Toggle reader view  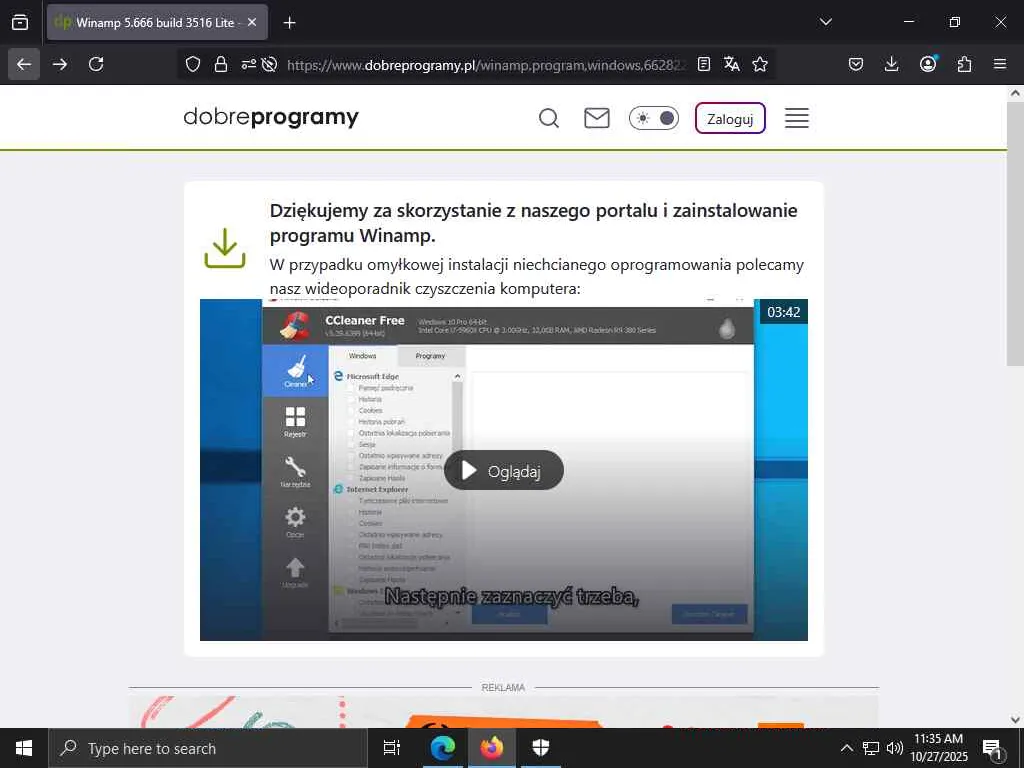703,64
